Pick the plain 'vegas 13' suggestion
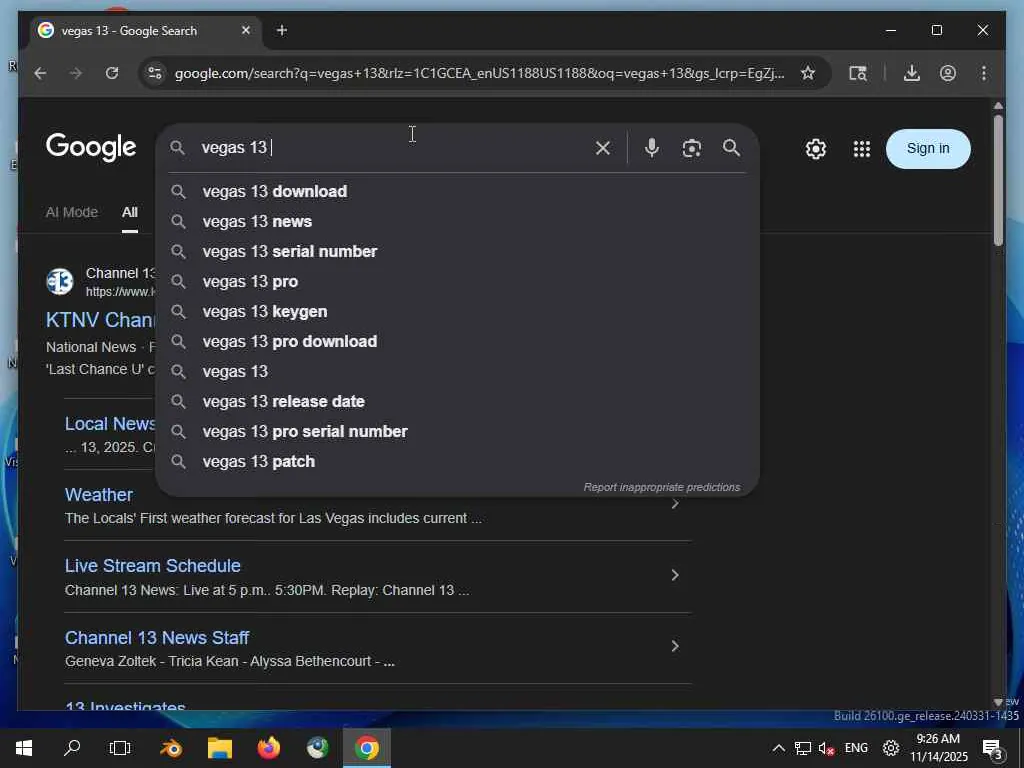 tap(457, 372)
